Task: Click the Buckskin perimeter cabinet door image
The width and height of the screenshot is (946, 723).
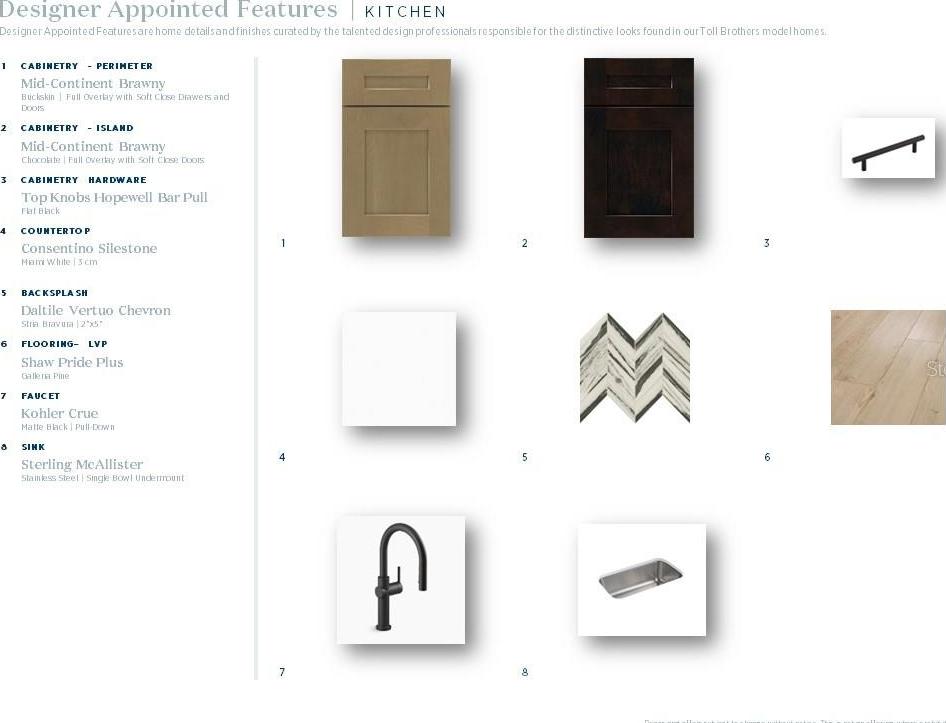Action: (396, 148)
